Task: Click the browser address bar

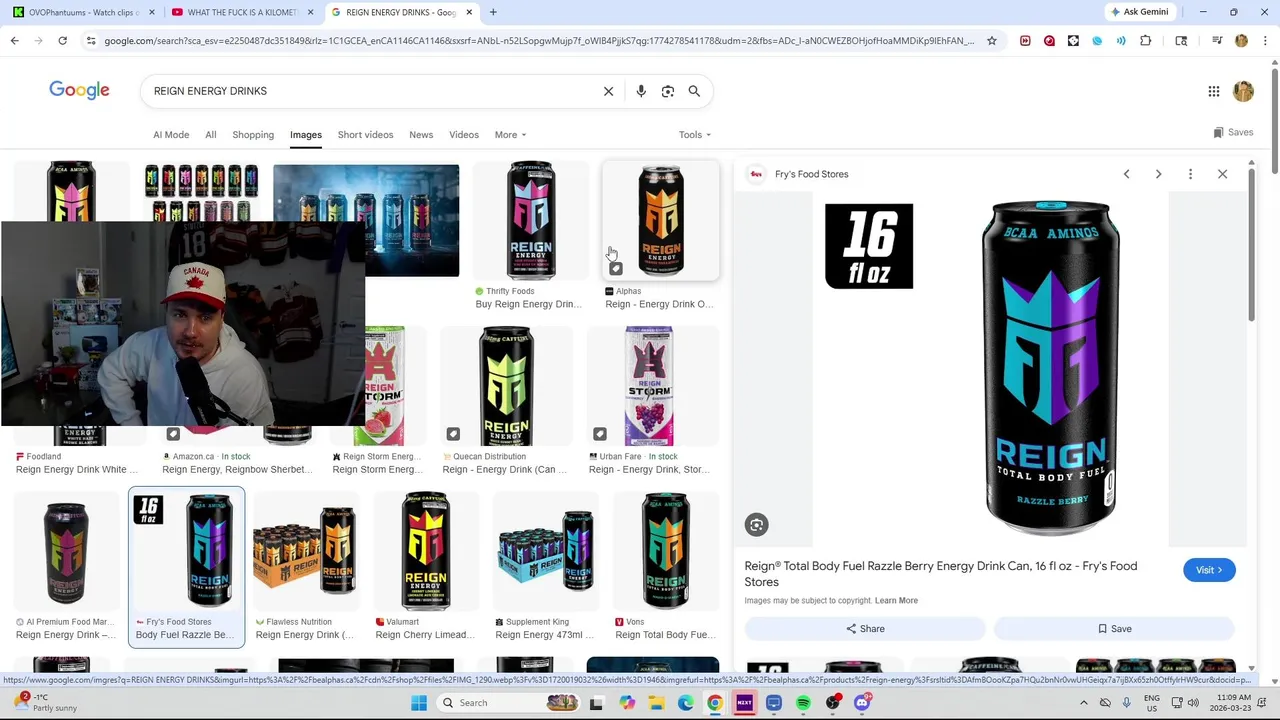Action: (540, 41)
